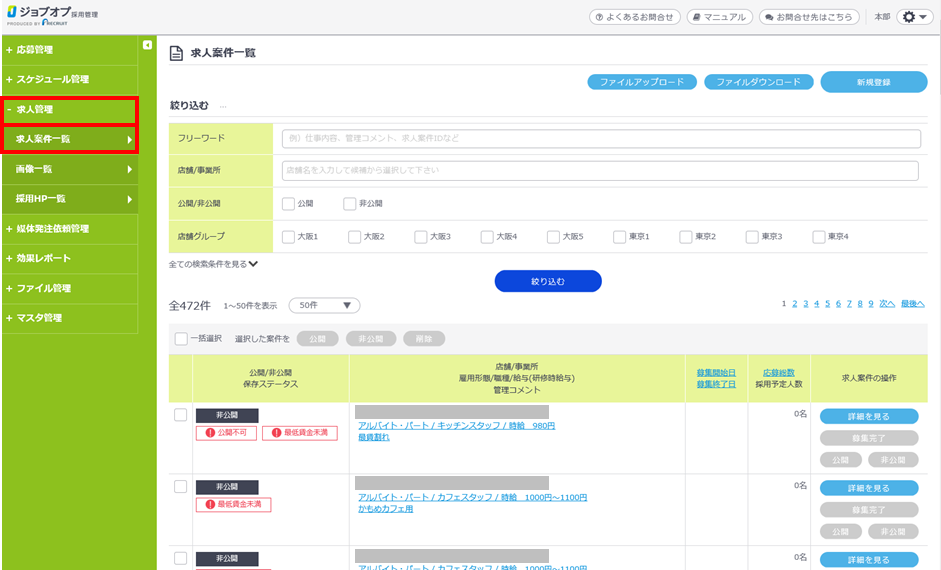Go to page 2 of results

tap(795, 303)
